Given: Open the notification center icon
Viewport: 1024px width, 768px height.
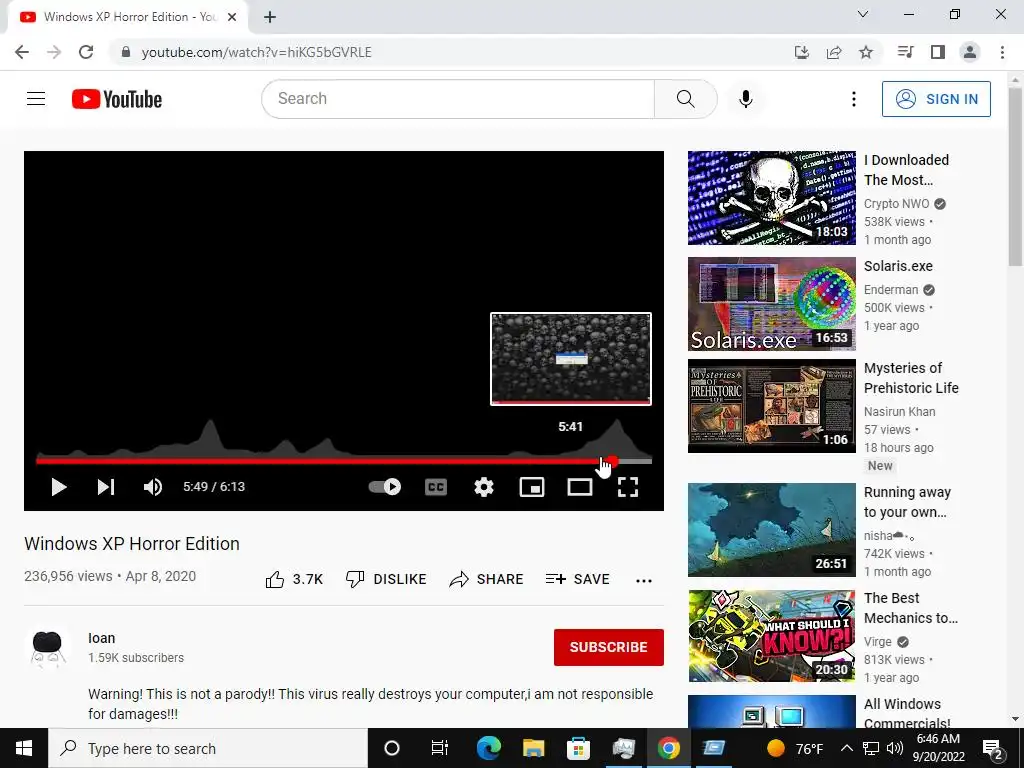Looking at the screenshot, I should (993, 748).
